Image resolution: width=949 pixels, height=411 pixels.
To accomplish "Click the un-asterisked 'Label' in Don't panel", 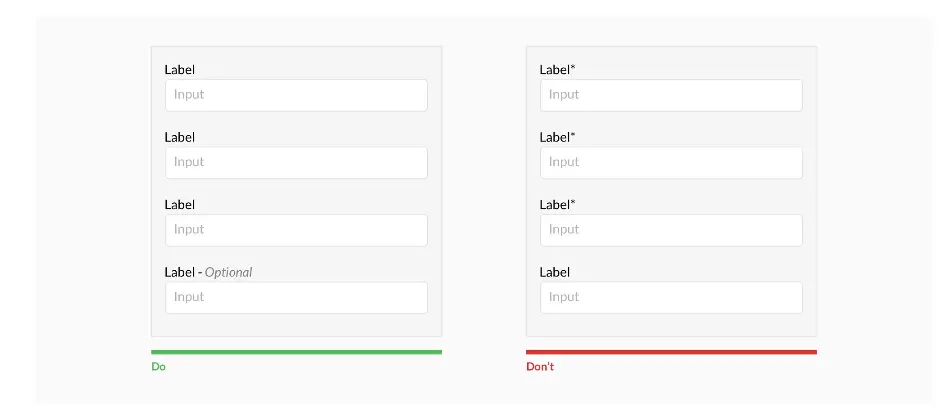I will [x=555, y=272].
